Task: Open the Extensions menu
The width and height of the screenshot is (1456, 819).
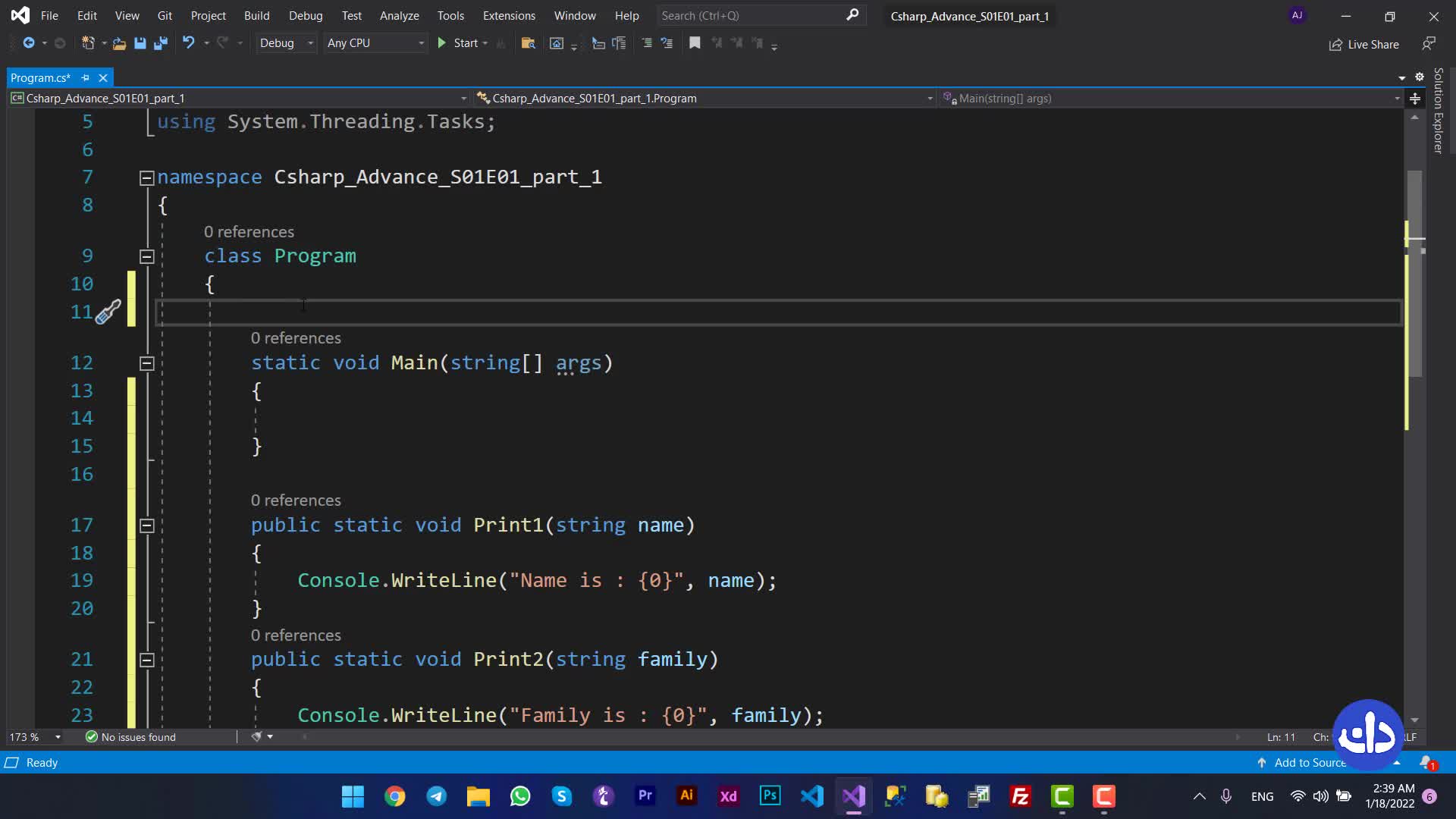Action: coord(508,15)
